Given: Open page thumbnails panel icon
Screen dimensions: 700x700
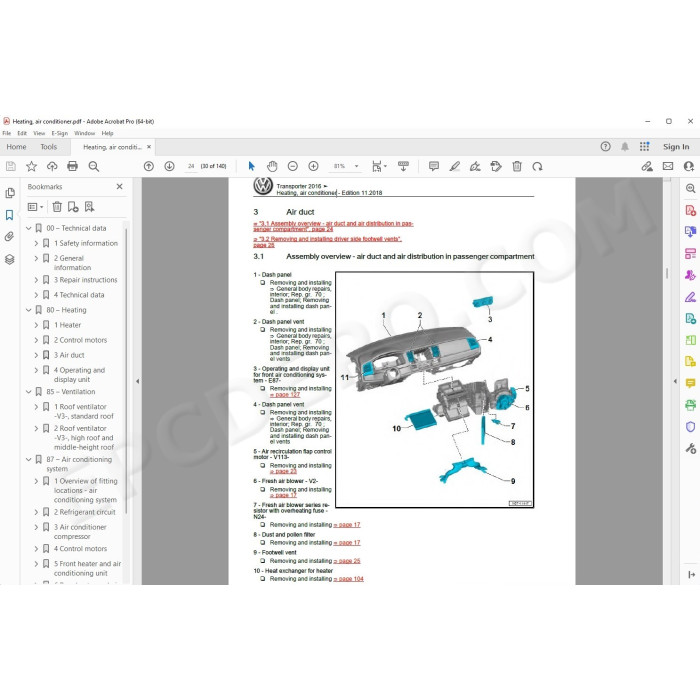Looking at the screenshot, I should 10,193.
